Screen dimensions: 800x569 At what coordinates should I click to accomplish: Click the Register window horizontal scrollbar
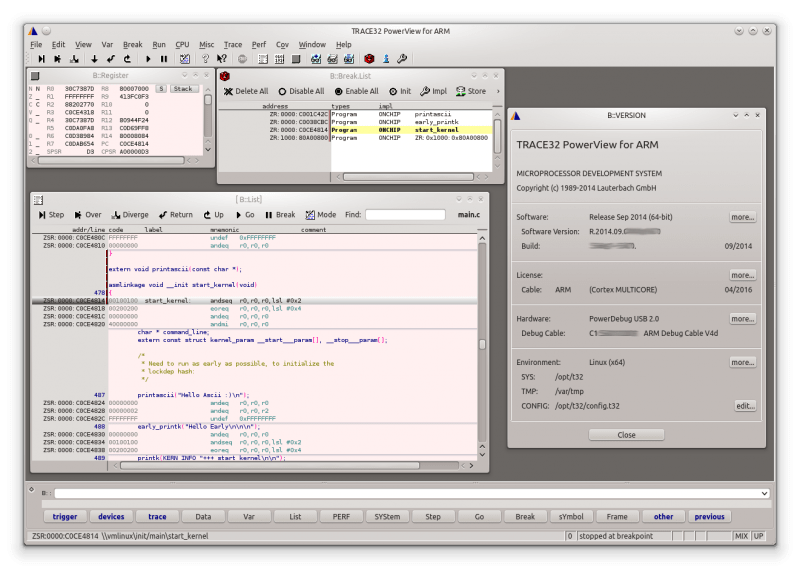[111, 160]
